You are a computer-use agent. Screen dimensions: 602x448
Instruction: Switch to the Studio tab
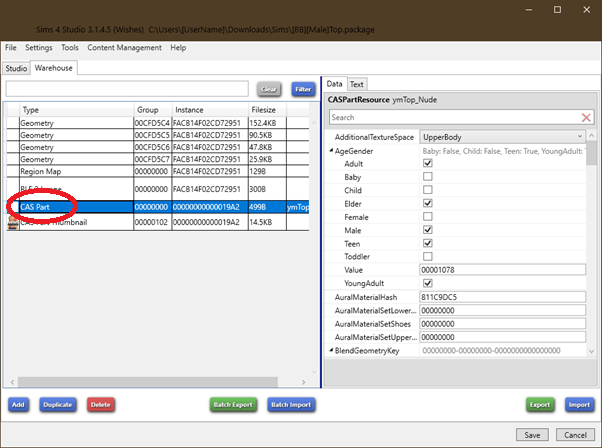coord(16,68)
